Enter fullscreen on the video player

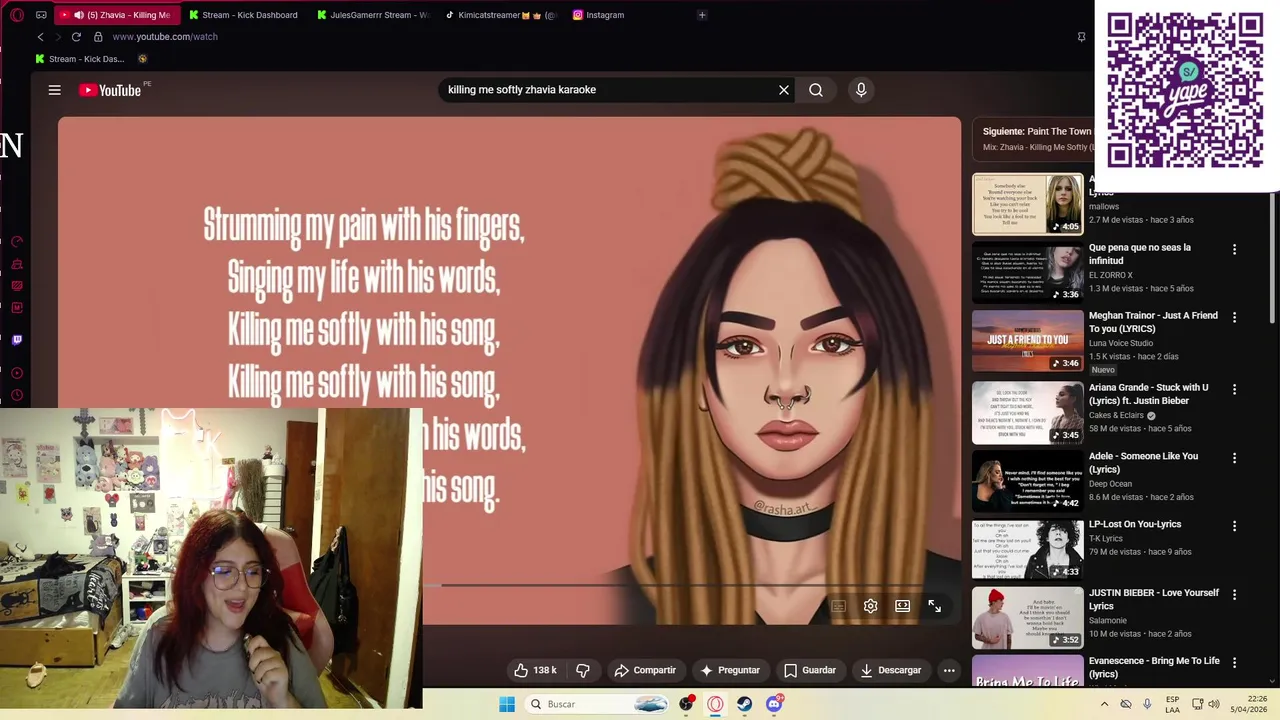click(x=934, y=606)
